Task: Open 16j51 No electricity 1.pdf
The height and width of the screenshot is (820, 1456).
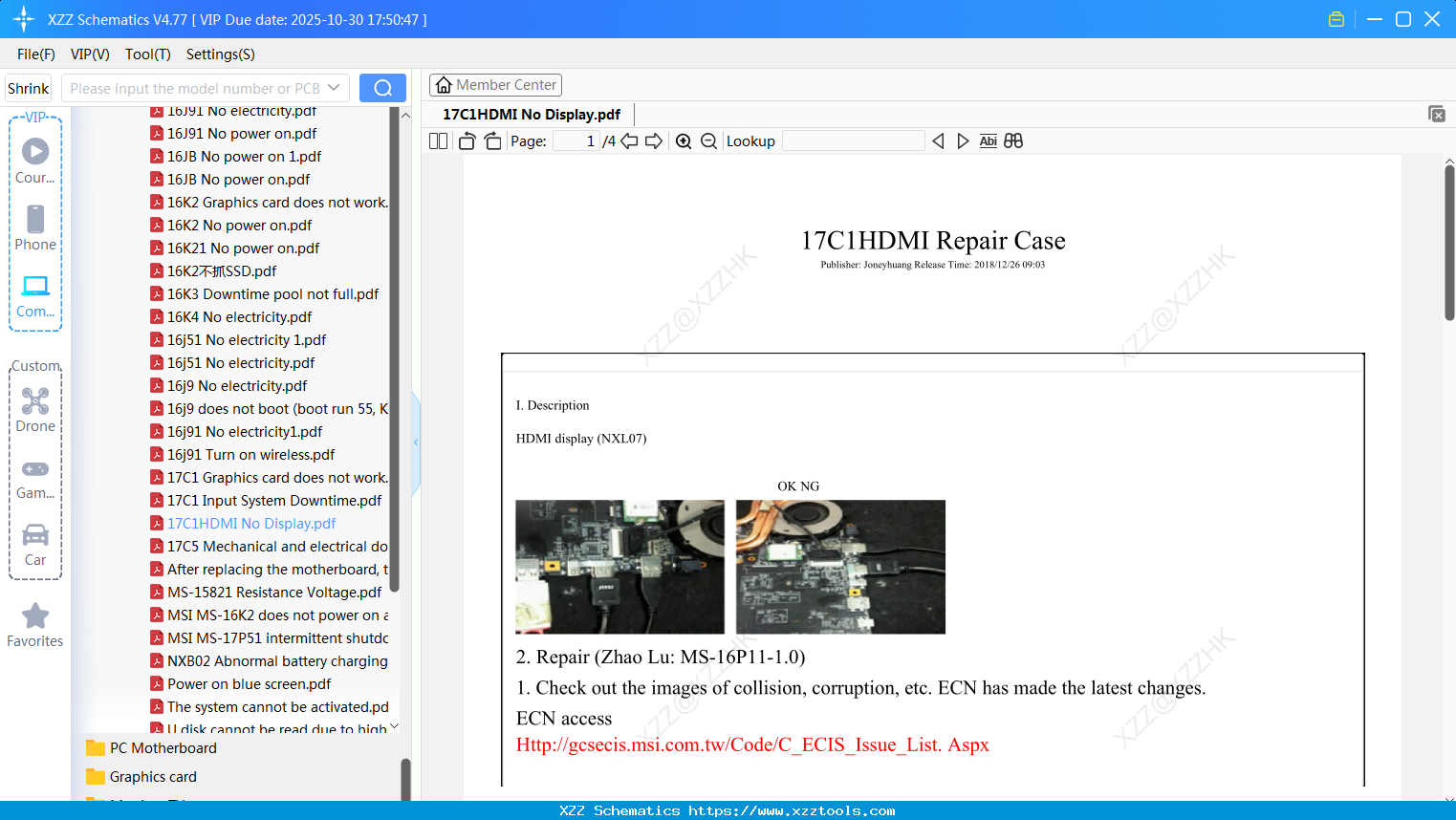Action: (238, 340)
